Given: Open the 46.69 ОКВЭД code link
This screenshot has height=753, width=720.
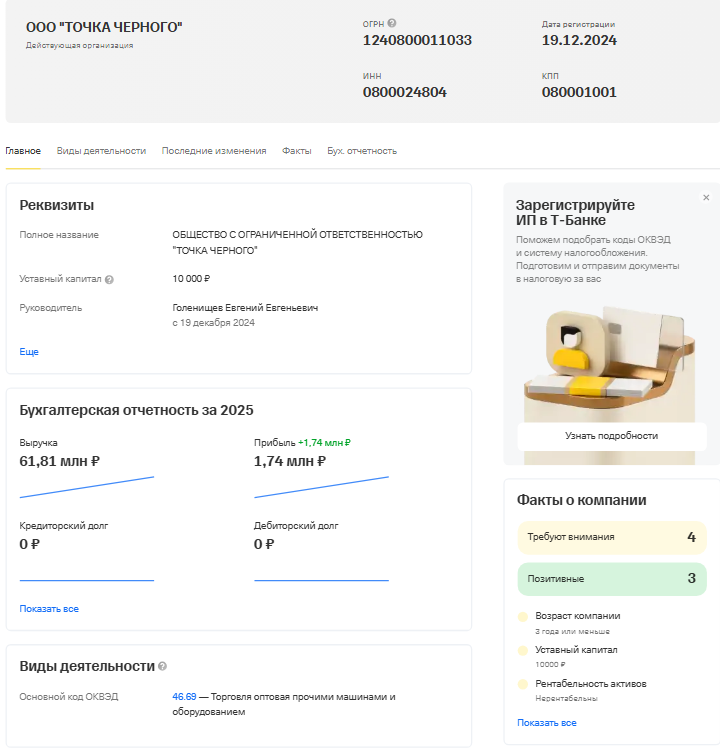Looking at the screenshot, I should click(x=184, y=696).
